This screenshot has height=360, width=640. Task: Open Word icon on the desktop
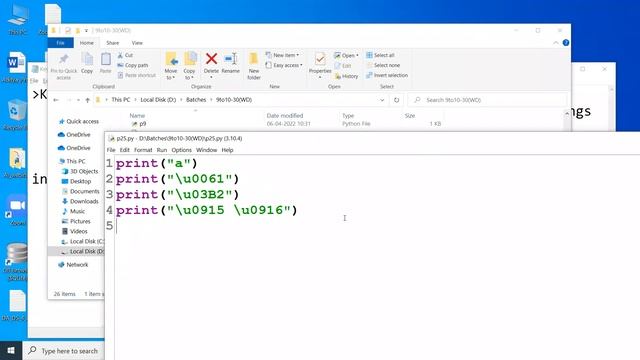(x=16, y=62)
